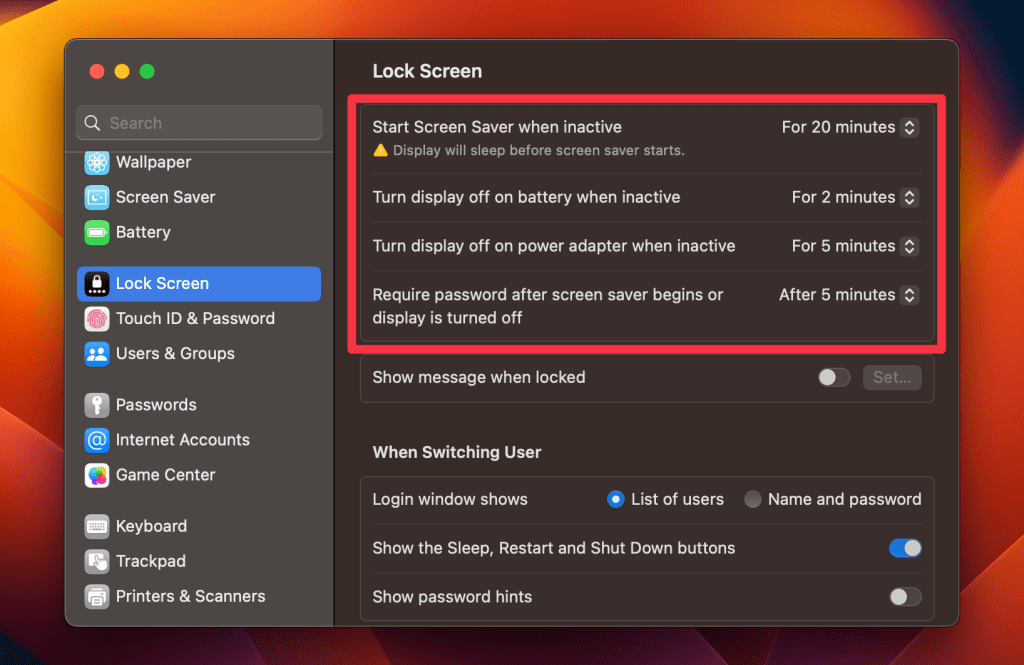The width and height of the screenshot is (1024, 665).
Task: Click the Wallpaper icon in sidebar
Action: point(97,162)
